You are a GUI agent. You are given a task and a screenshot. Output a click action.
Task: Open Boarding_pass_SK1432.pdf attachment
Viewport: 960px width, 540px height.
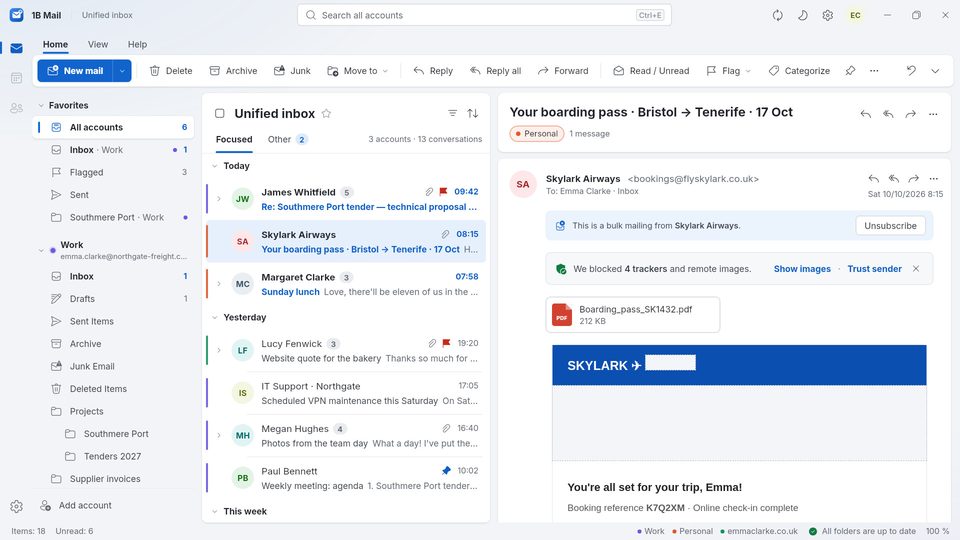[x=633, y=315]
